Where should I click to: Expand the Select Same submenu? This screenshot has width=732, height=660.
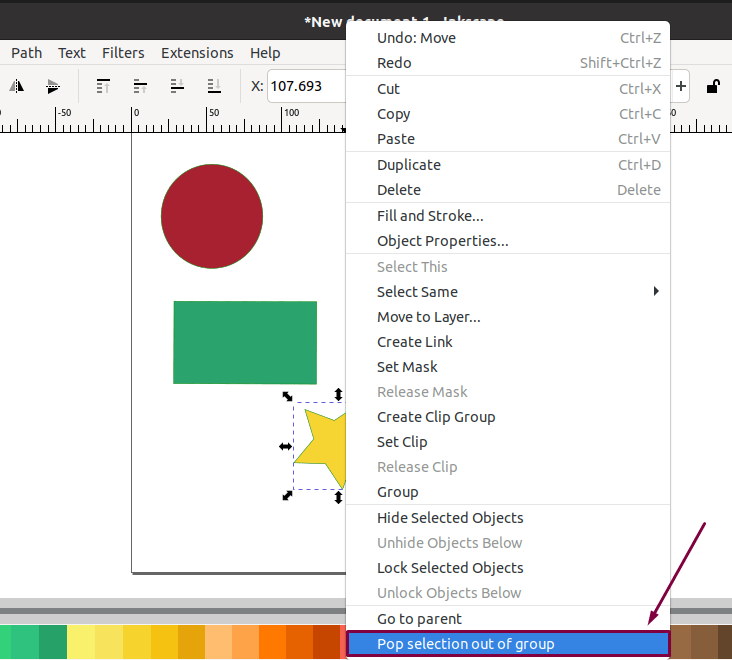(x=508, y=292)
